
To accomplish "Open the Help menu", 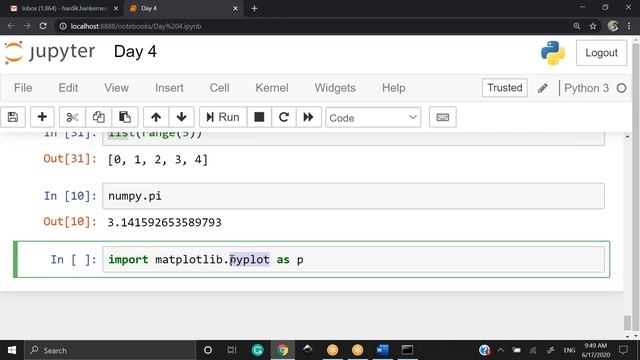I will 393,88.
